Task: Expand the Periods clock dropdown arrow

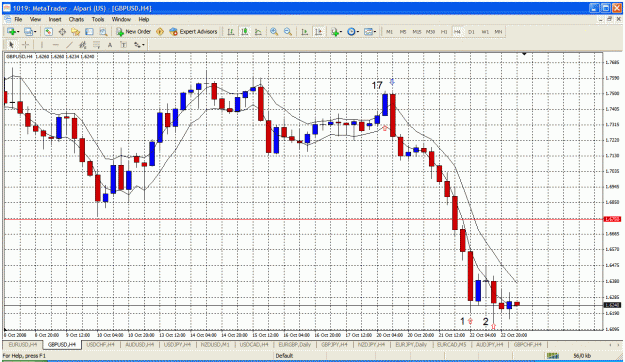Action: coord(358,32)
